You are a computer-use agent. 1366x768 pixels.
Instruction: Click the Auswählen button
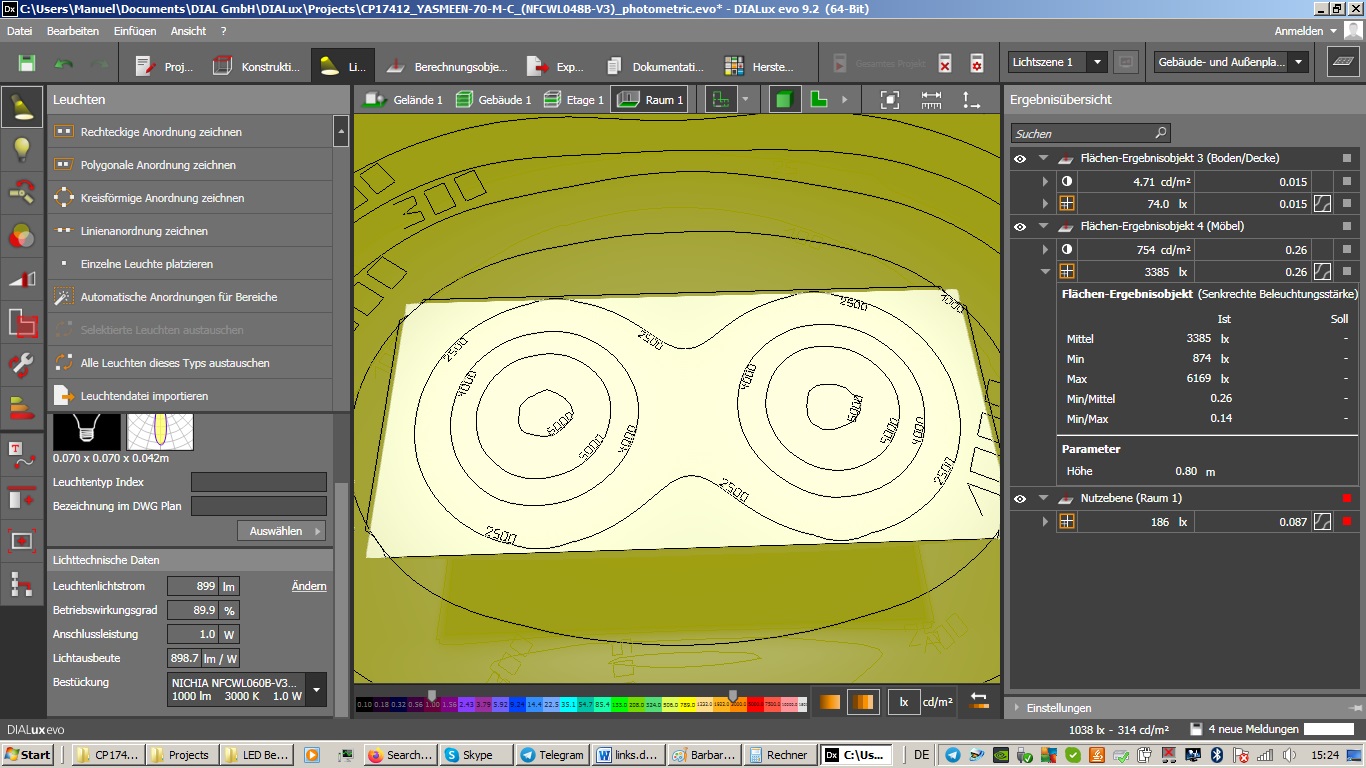(281, 531)
